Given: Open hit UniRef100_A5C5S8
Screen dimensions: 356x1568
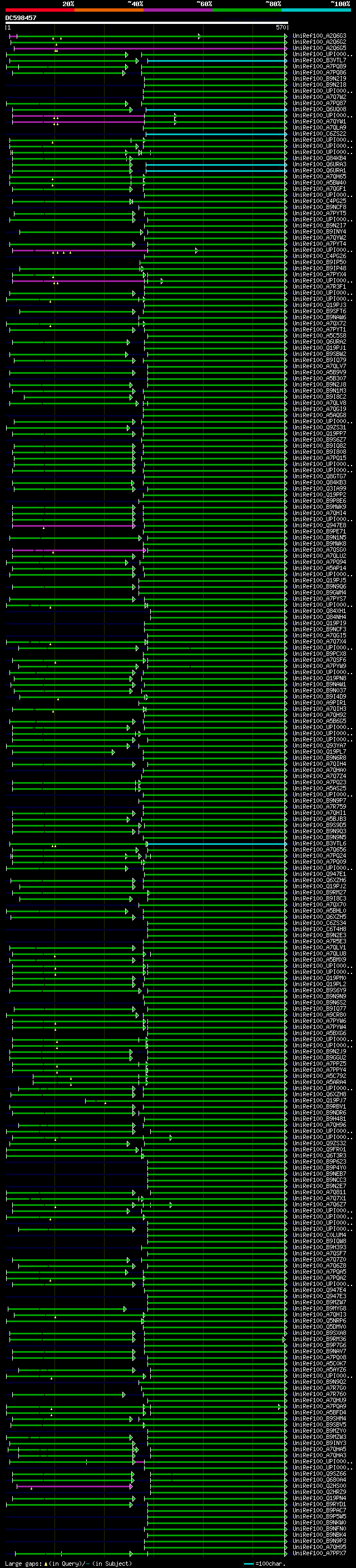Looking at the screenshot, I should tap(319, 336).
